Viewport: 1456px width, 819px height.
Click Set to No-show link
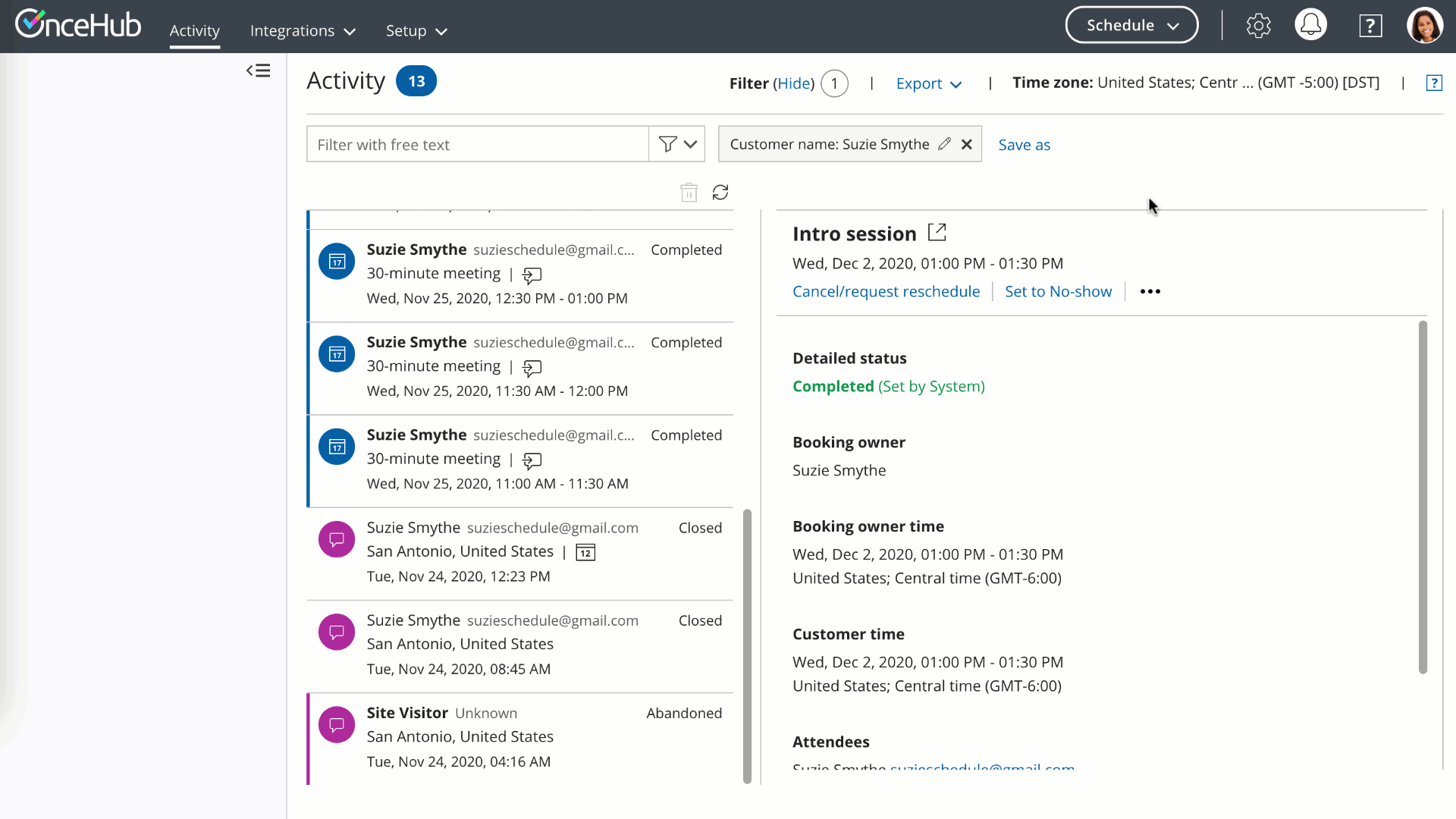pos(1058,292)
